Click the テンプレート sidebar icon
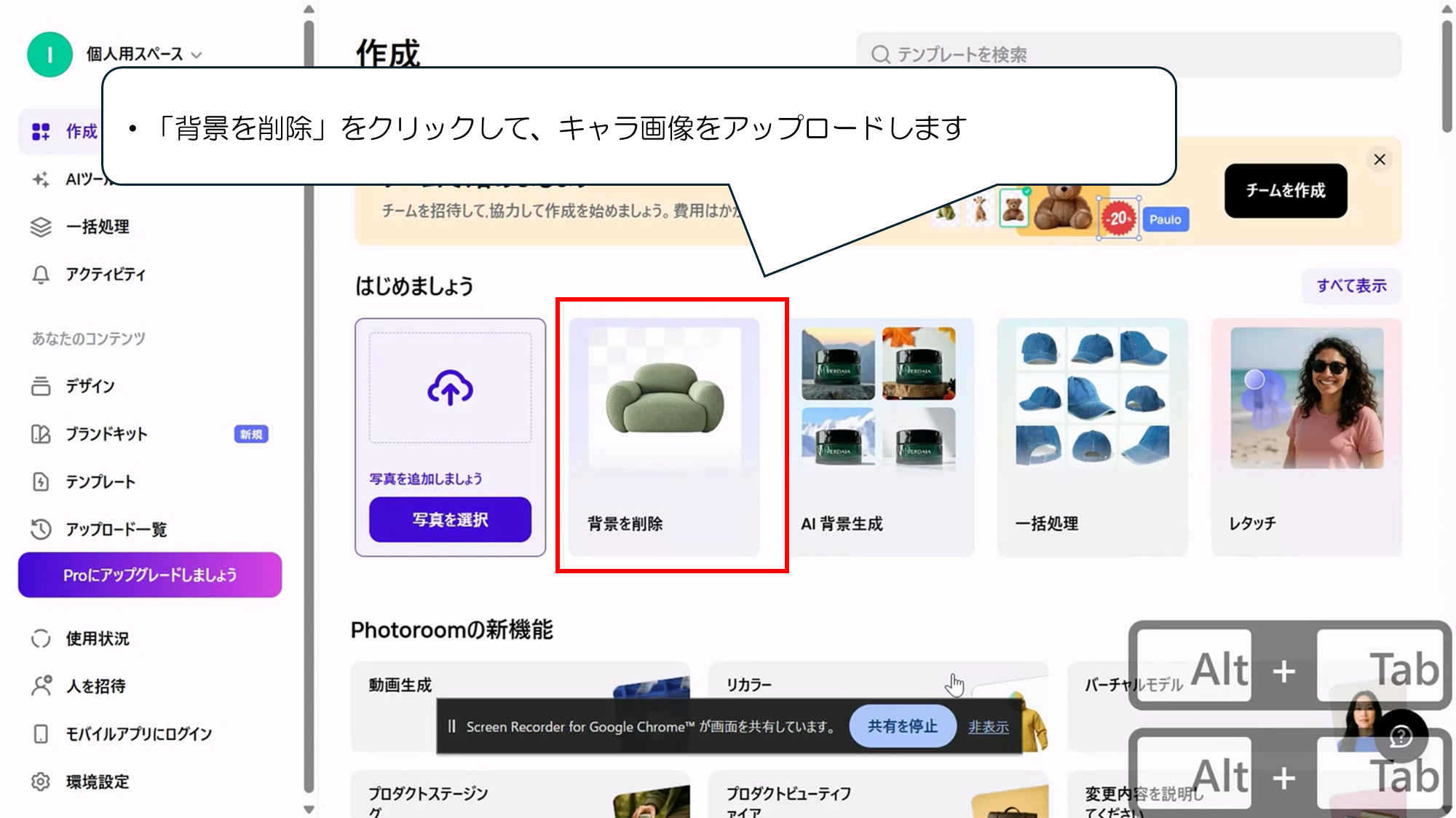Viewport: 1456px width, 818px height. 41,481
